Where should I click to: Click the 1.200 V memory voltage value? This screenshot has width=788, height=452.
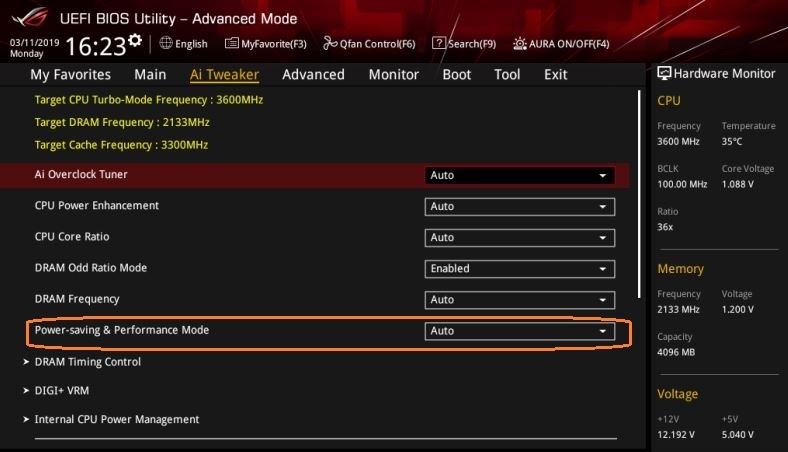(738, 309)
